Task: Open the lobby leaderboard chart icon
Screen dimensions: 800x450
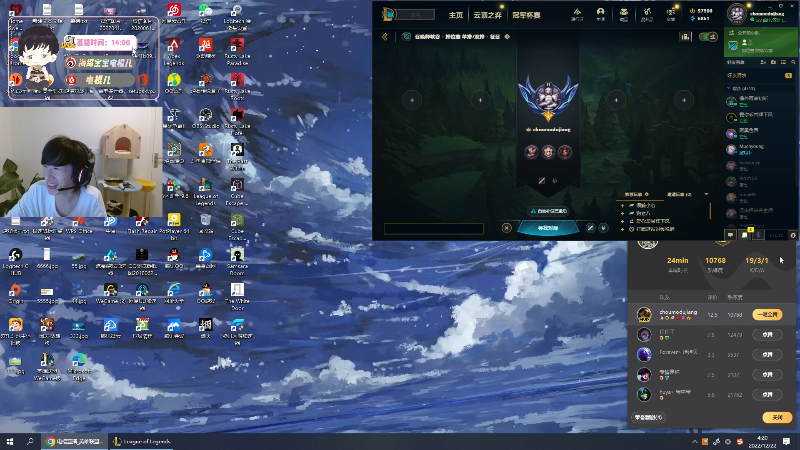Action: (x=685, y=37)
